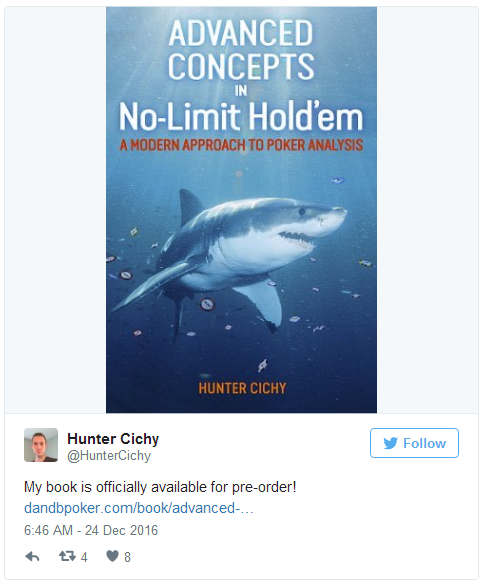Click the Twitter bird icon in Follow button

point(391,443)
